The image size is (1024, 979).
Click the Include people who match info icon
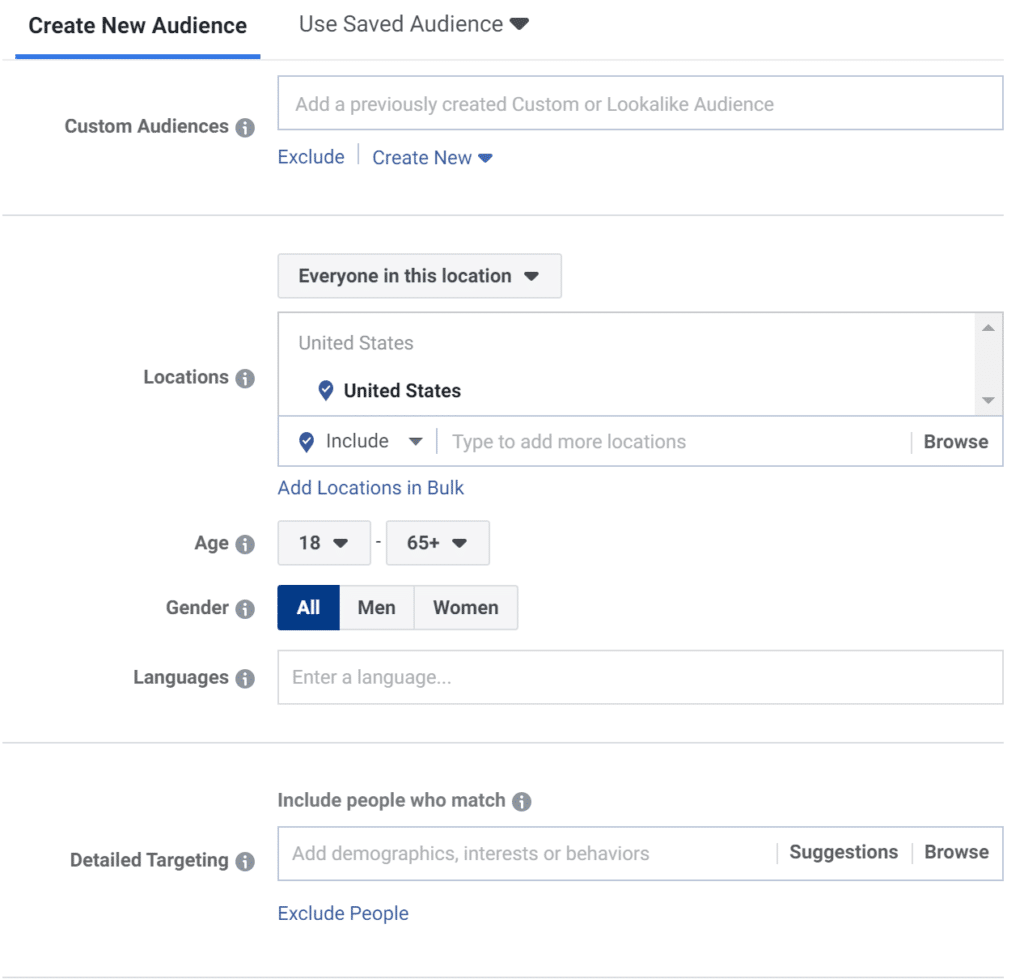point(521,800)
